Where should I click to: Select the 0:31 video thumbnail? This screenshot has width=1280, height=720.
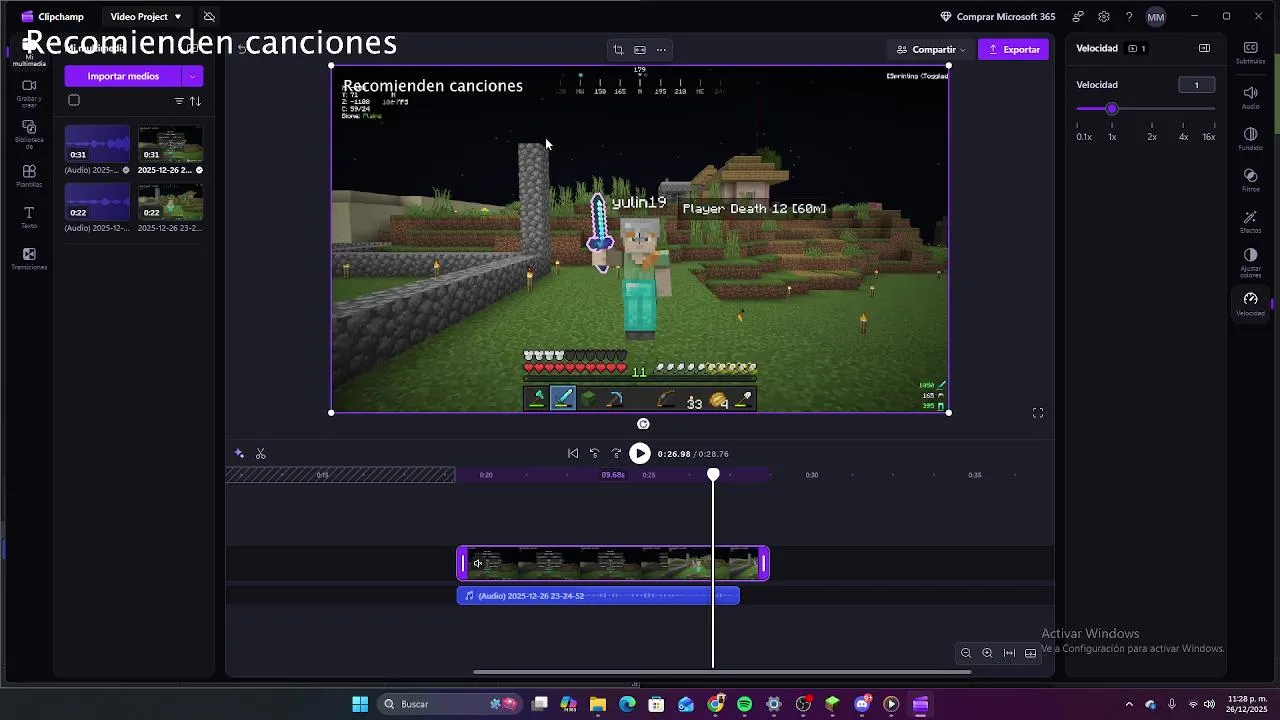170,144
